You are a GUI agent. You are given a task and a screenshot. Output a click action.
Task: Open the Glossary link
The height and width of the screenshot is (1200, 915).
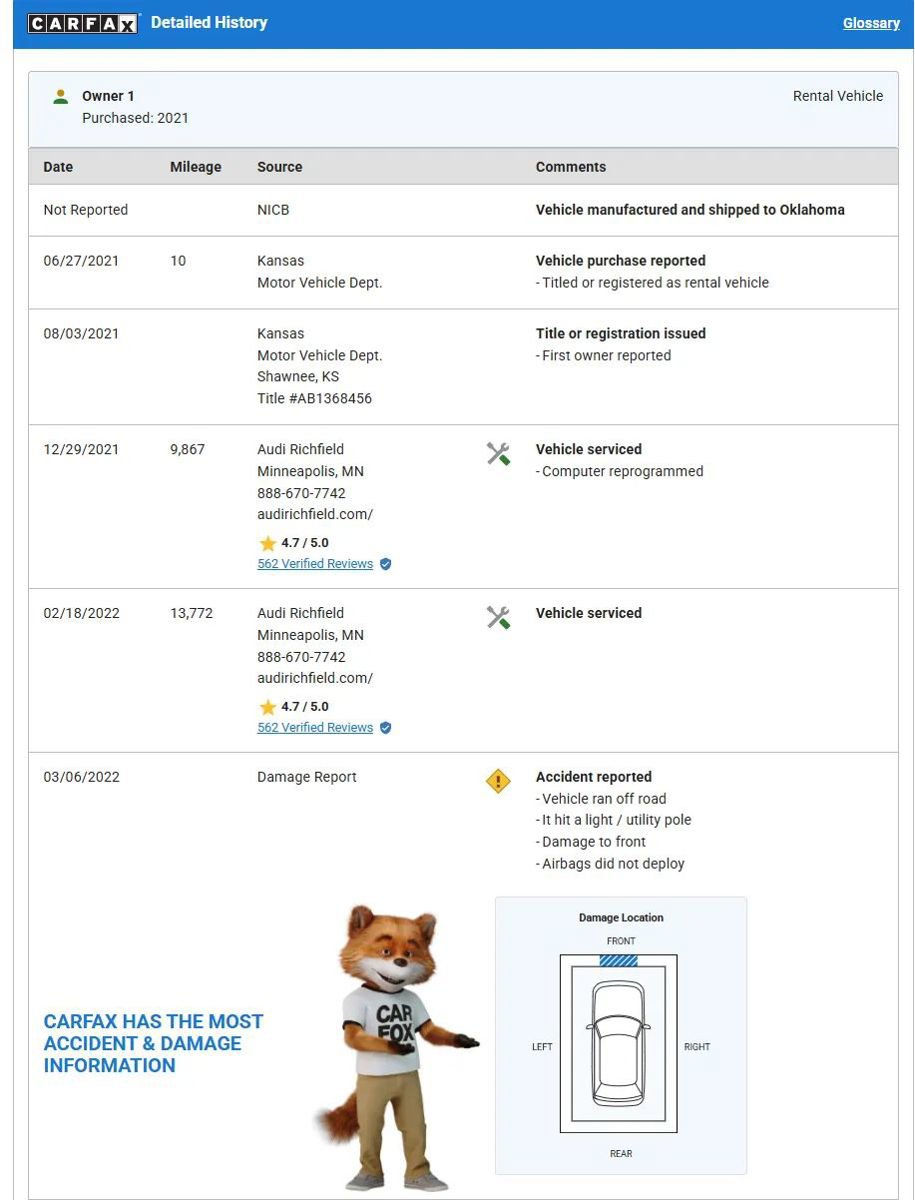(871, 23)
